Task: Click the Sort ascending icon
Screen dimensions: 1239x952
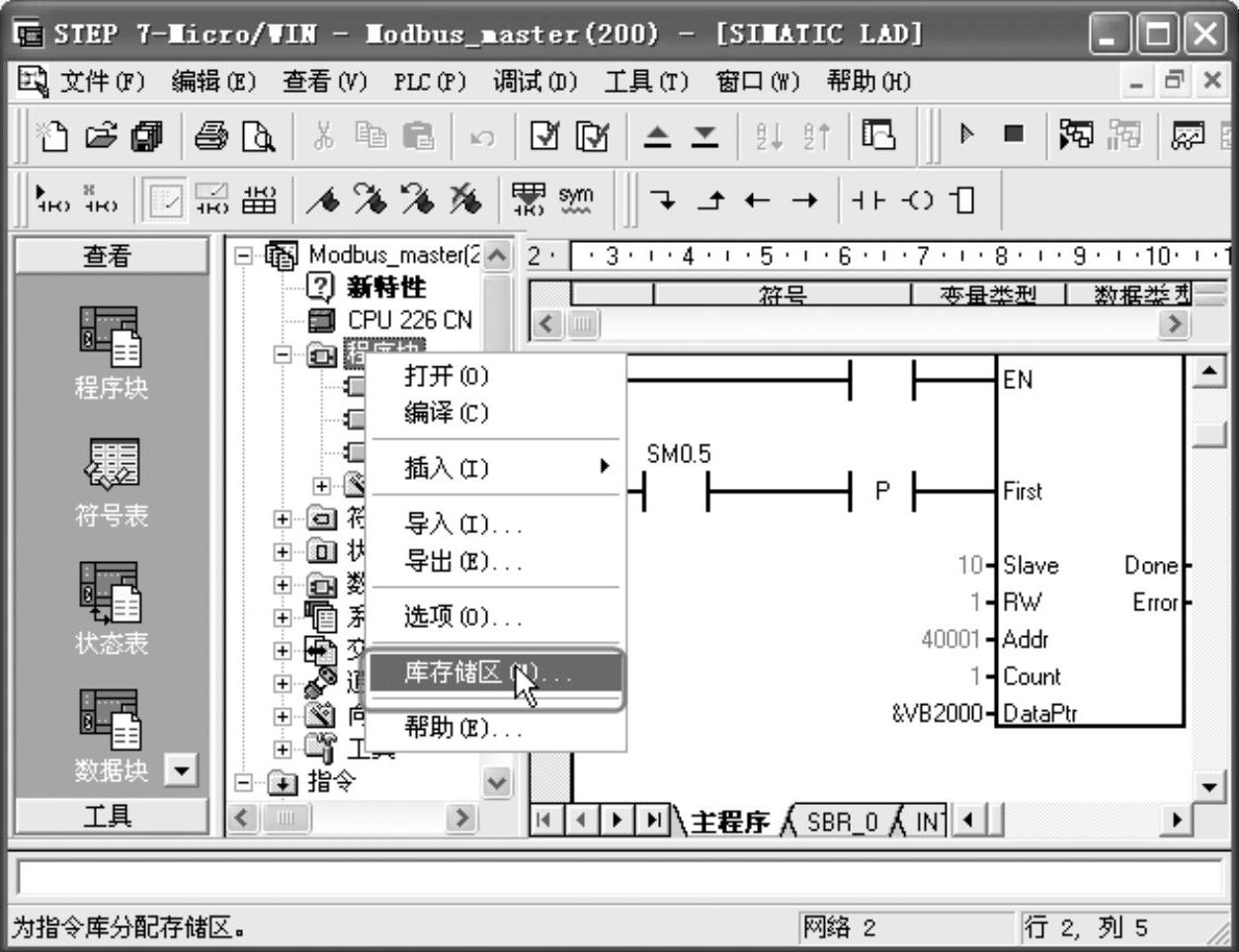Action: [769, 135]
